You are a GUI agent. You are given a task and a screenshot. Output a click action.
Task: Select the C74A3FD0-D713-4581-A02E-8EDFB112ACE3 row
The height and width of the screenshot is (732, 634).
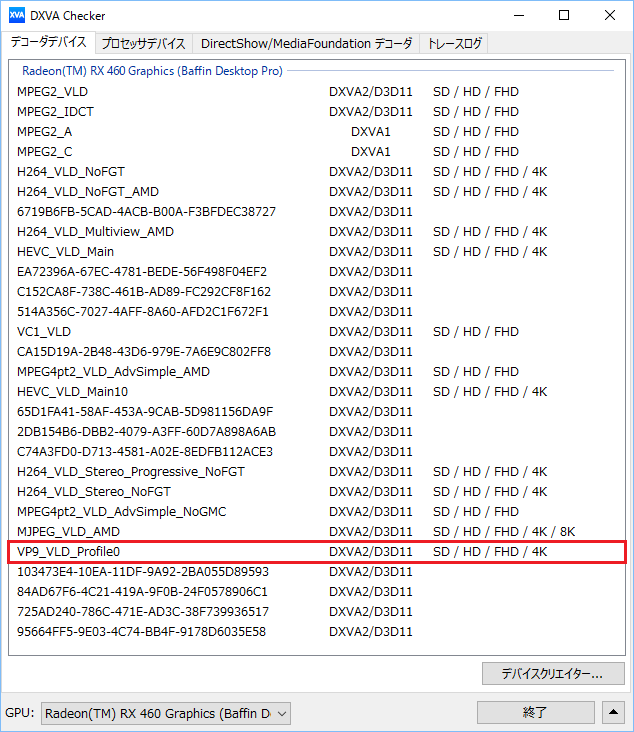click(x=317, y=452)
